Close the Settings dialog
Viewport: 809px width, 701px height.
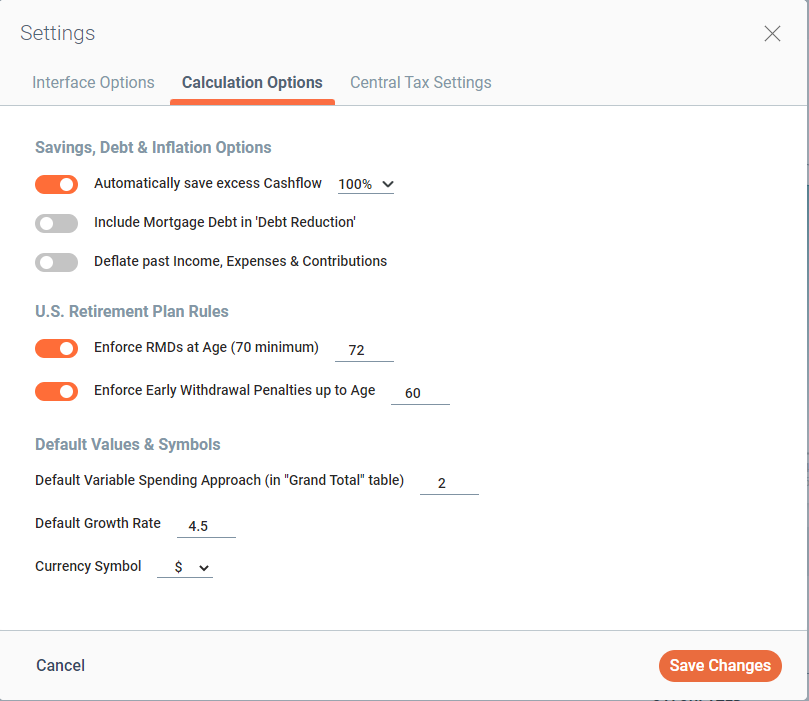(772, 33)
